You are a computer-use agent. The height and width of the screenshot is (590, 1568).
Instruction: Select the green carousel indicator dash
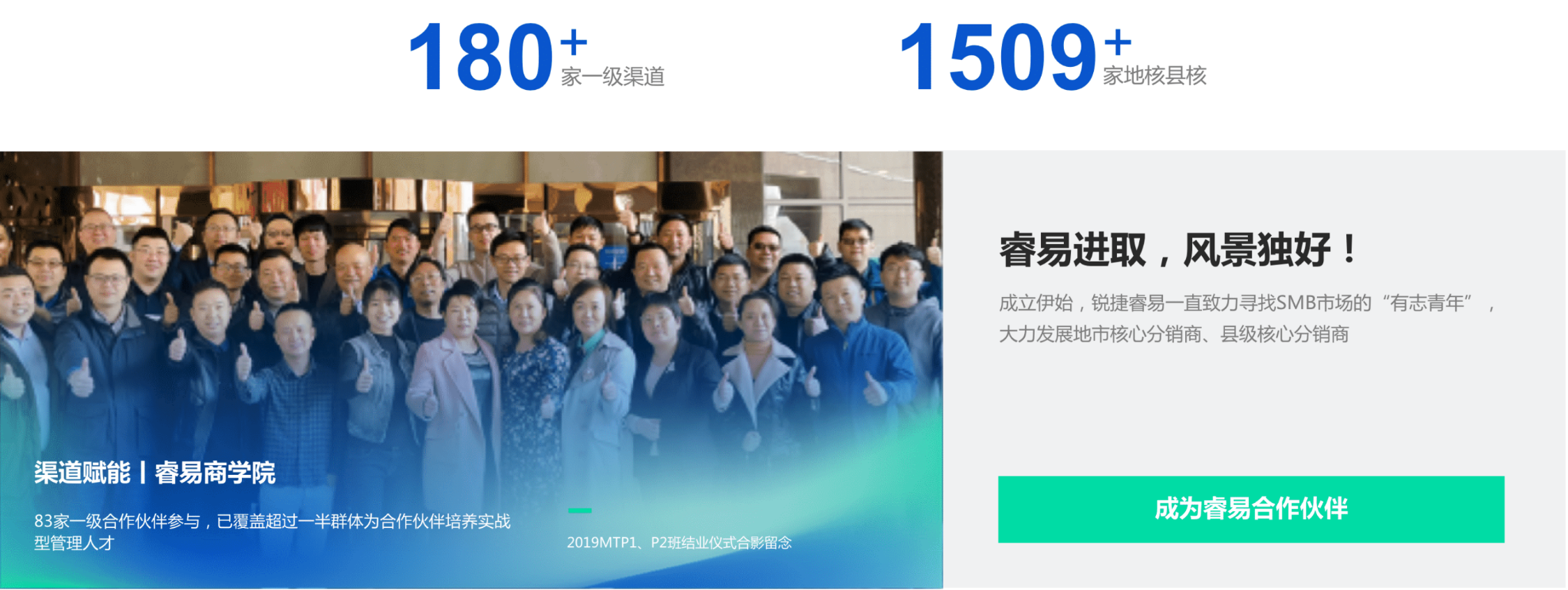click(579, 510)
